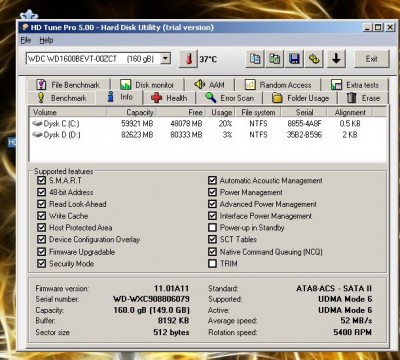This screenshot has height=360, width=400.
Task: Switch to the File Benchmark tab
Action: pos(68,85)
